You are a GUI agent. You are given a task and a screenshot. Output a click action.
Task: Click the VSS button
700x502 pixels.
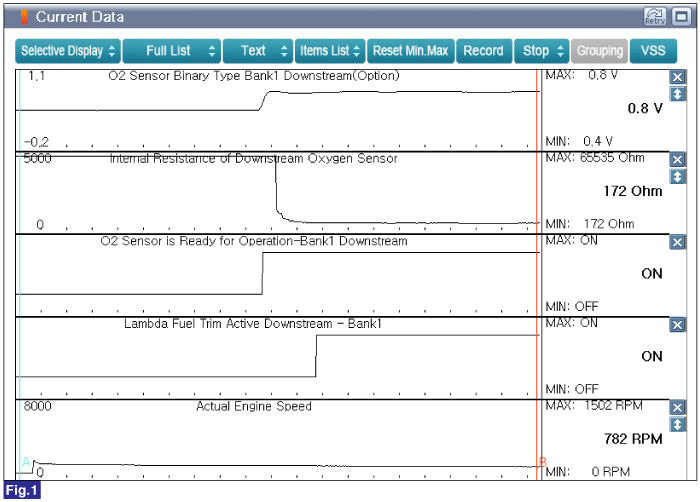653,51
